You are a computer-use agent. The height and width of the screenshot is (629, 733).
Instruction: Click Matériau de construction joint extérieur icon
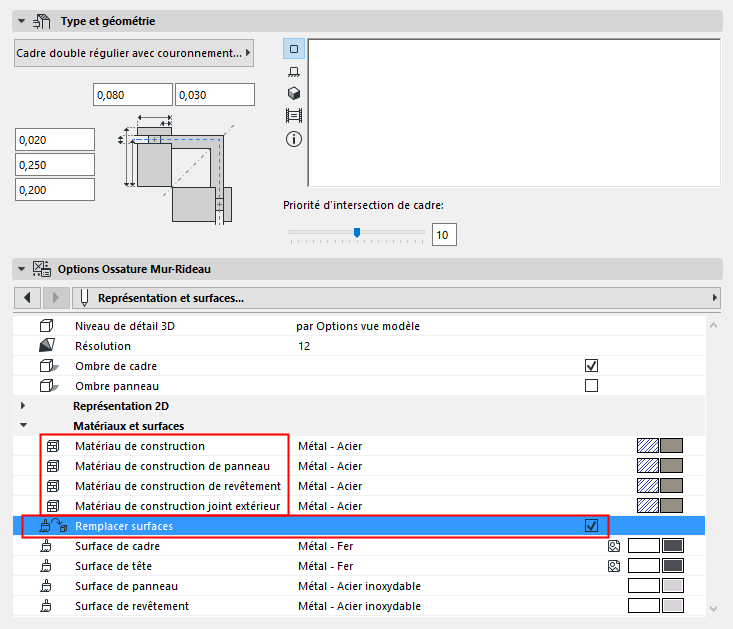53,506
